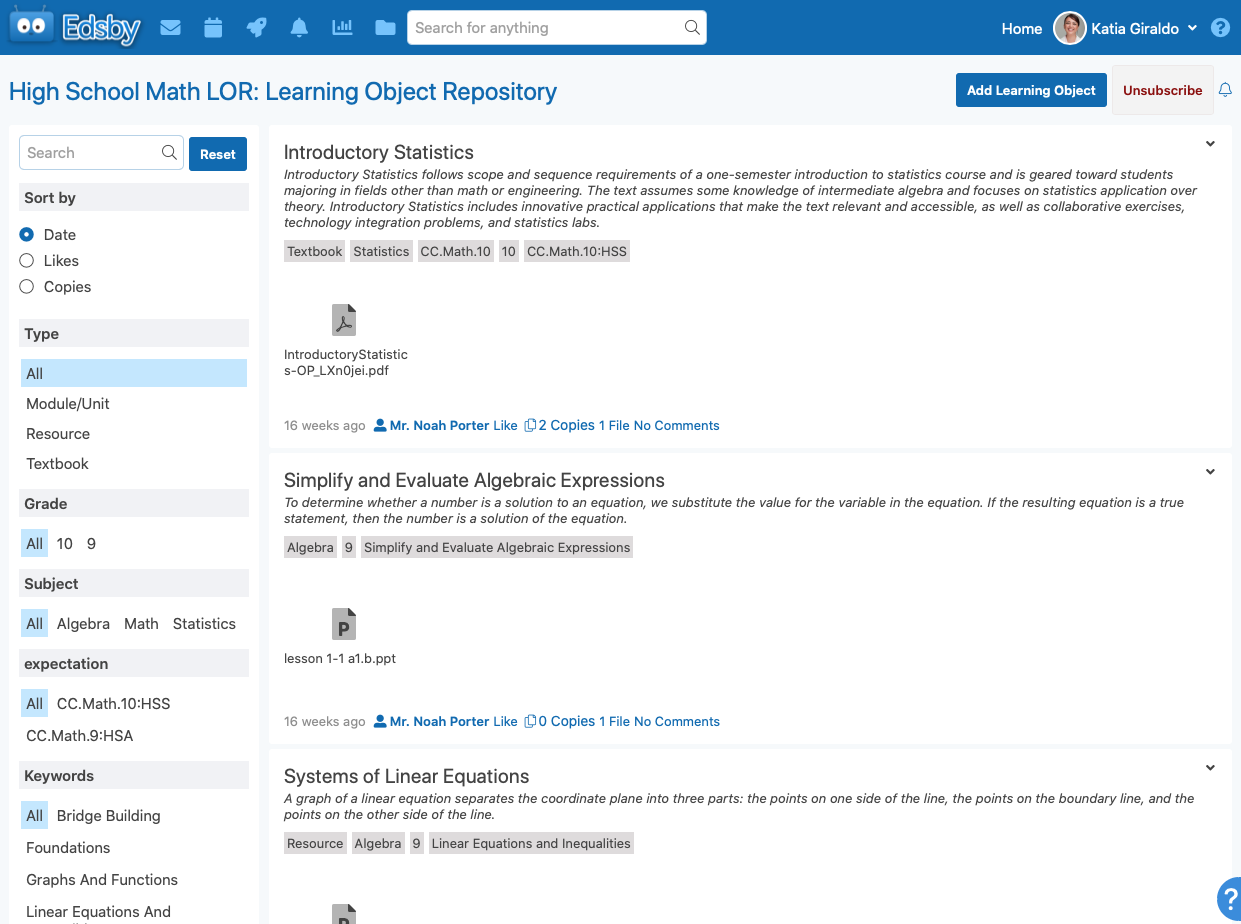
Task: Open the Messages envelope icon
Action: pos(170,28)
